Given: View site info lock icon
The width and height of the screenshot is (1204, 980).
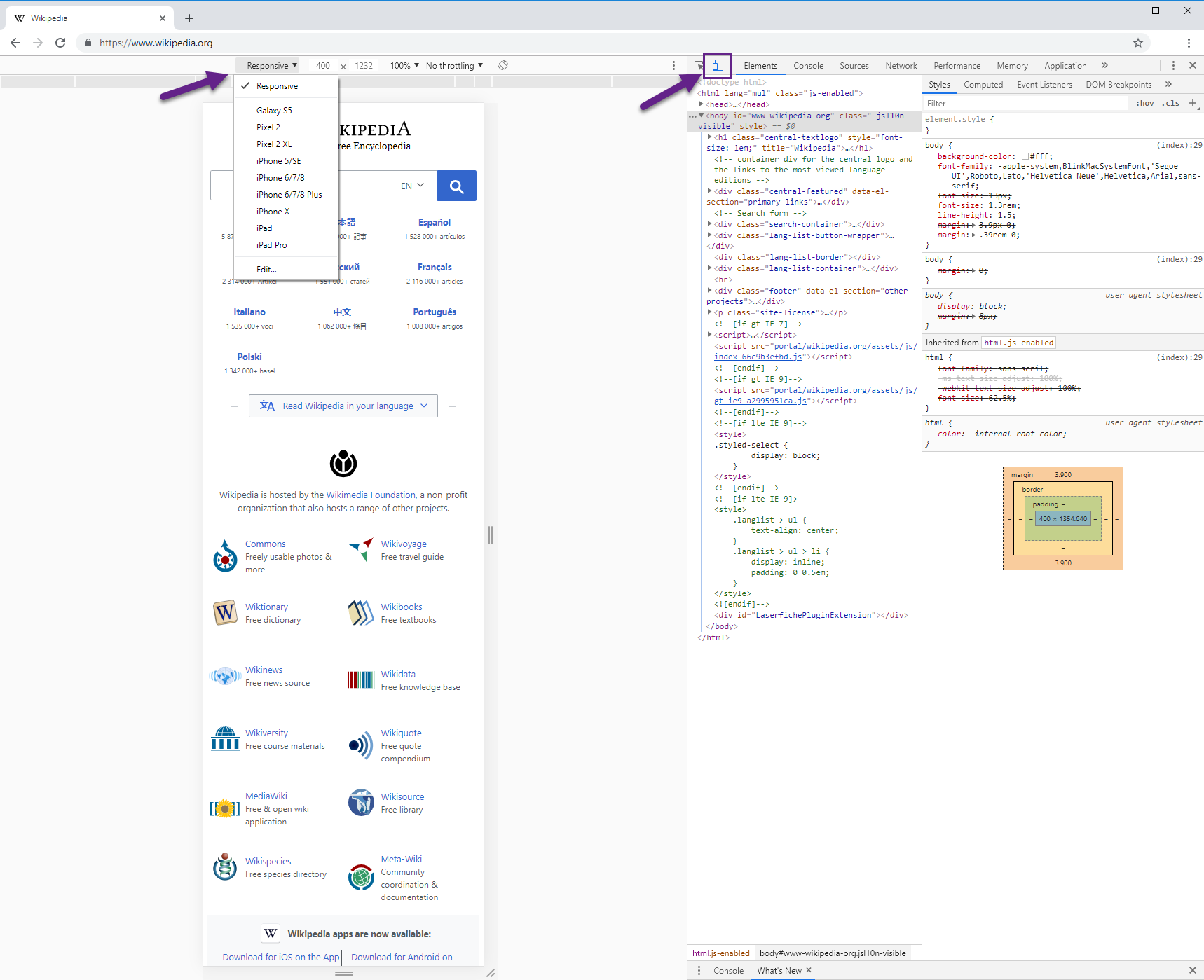Looking at the screenshot, I should point(88,43).
